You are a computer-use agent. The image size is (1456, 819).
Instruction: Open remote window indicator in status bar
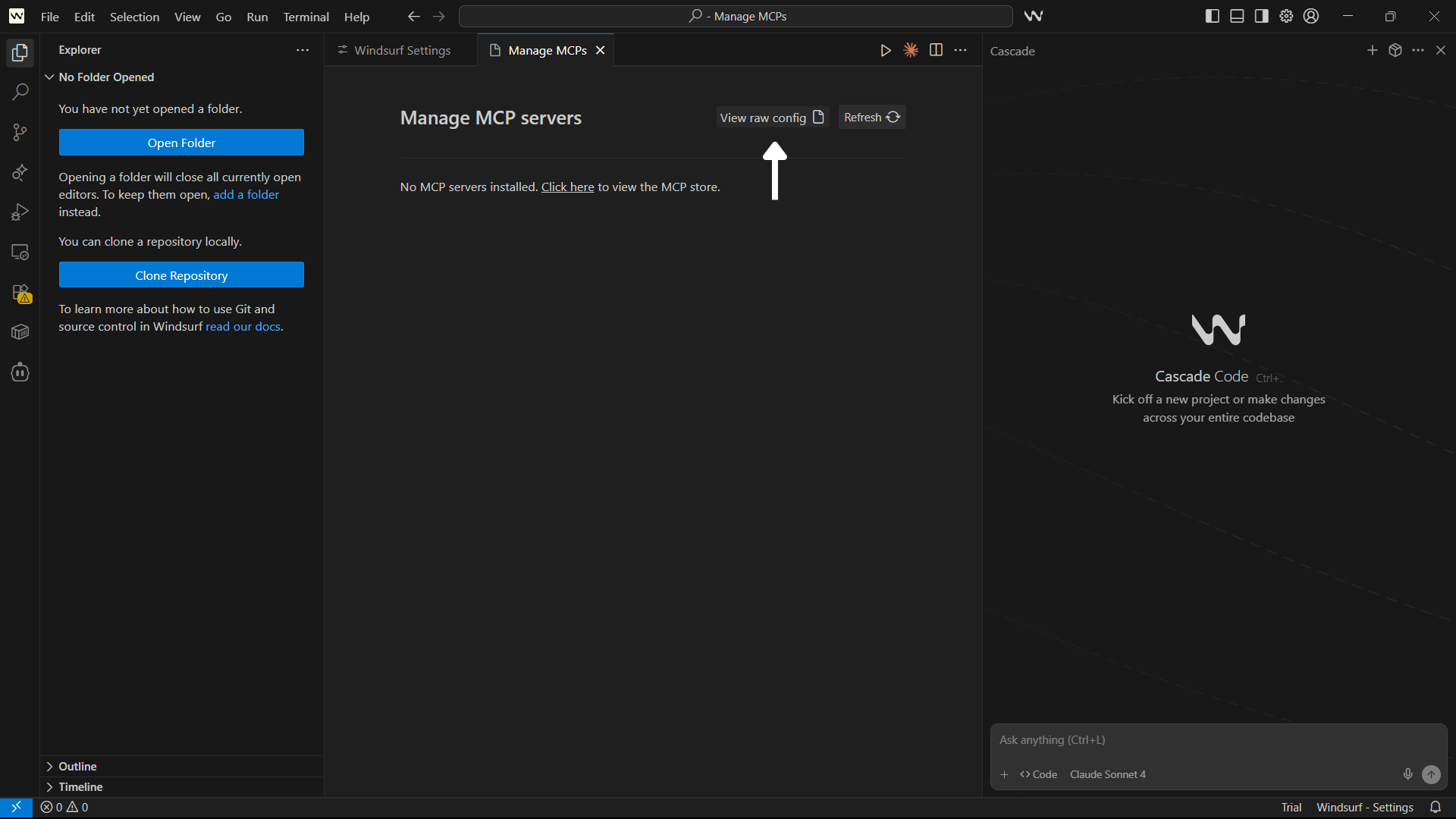tap(16, 808)
